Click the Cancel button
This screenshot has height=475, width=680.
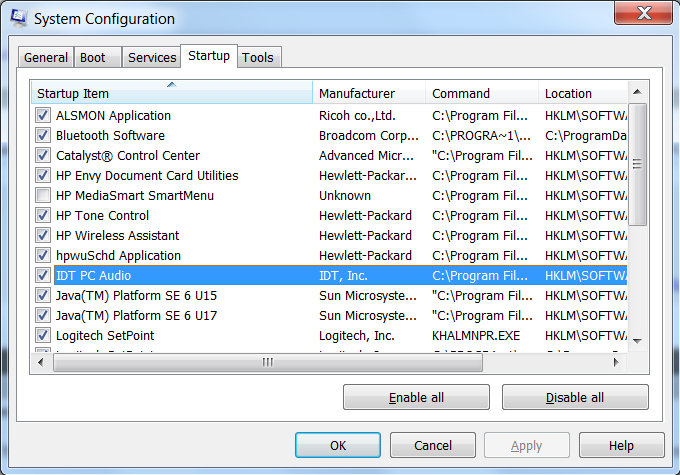point(433,445)
